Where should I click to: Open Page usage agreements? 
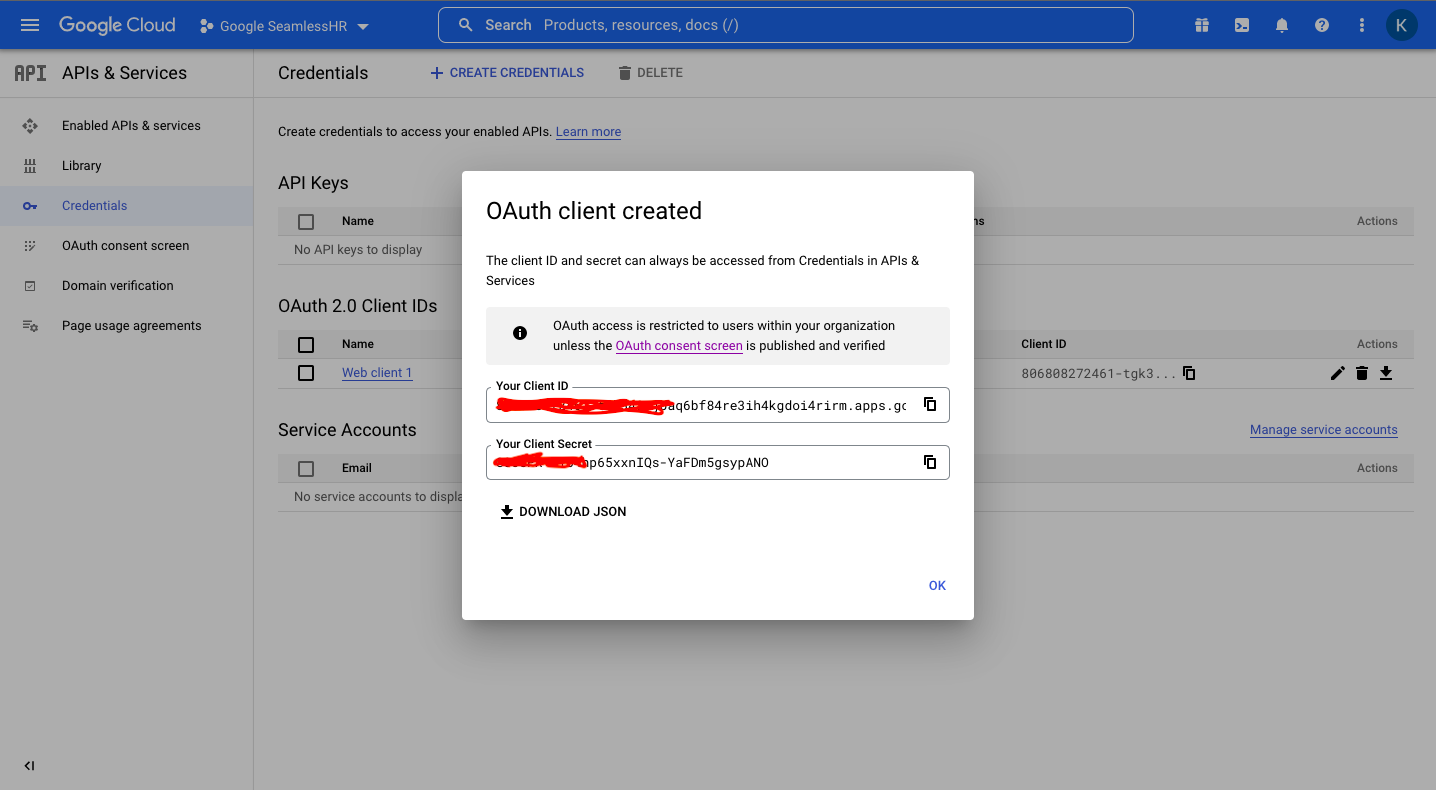tap(131, 326)
